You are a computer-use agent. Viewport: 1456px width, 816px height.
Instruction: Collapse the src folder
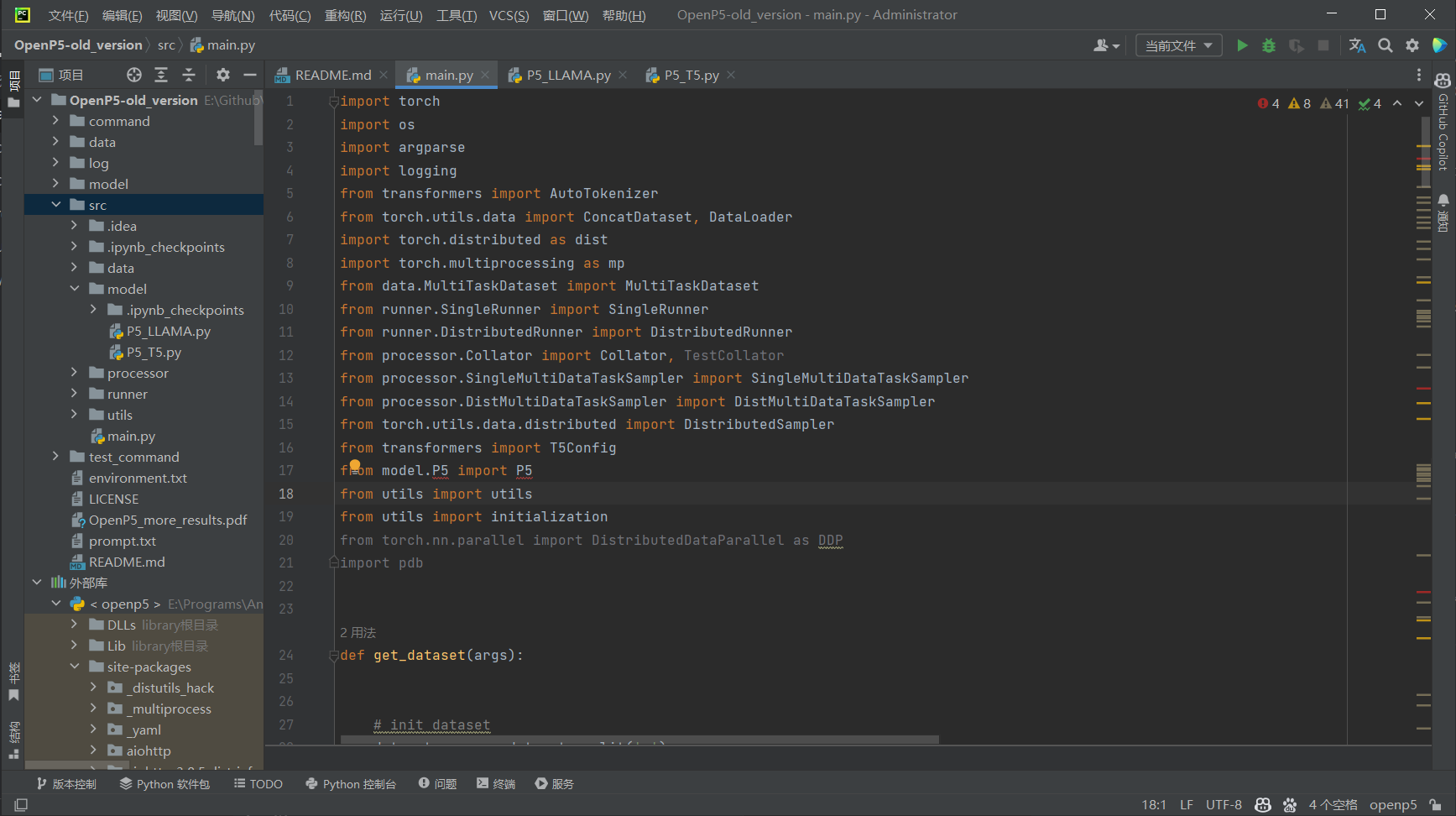coord(56,205)
